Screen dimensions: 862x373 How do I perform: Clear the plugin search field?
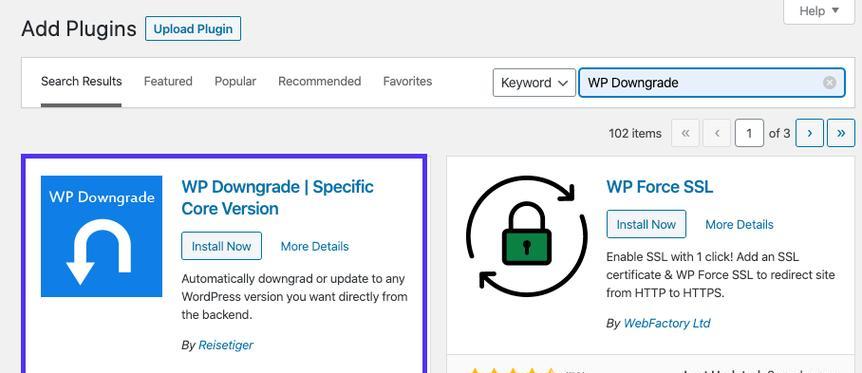pos(829,83)
